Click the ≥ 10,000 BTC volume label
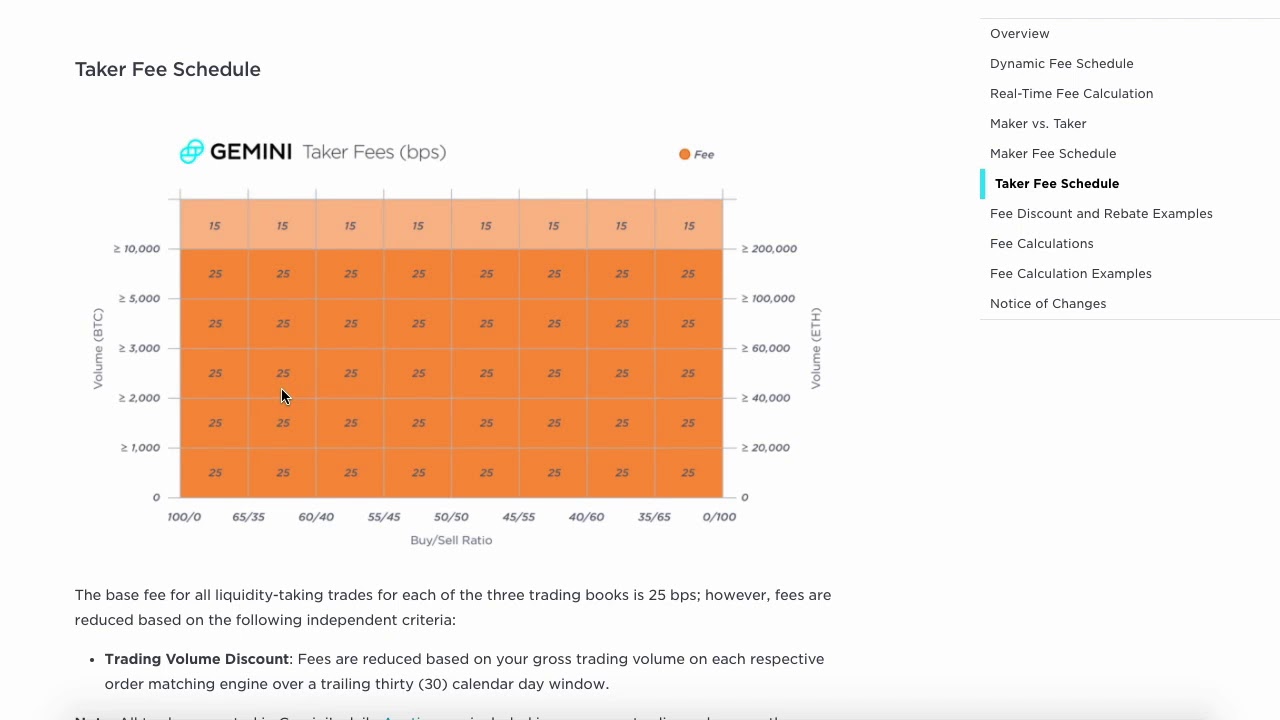This screenshot has width=1280, height=720. coord(137,249)
